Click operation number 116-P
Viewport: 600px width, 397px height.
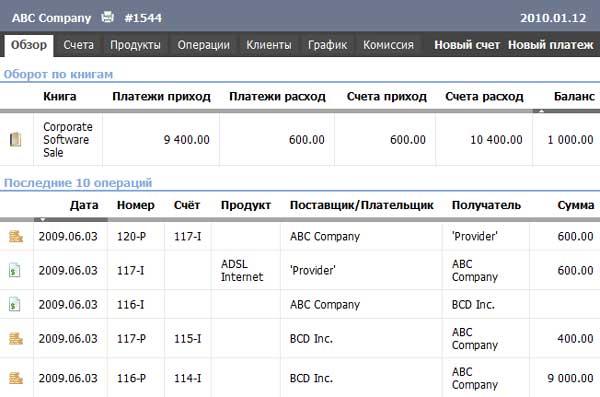point(131,378)
